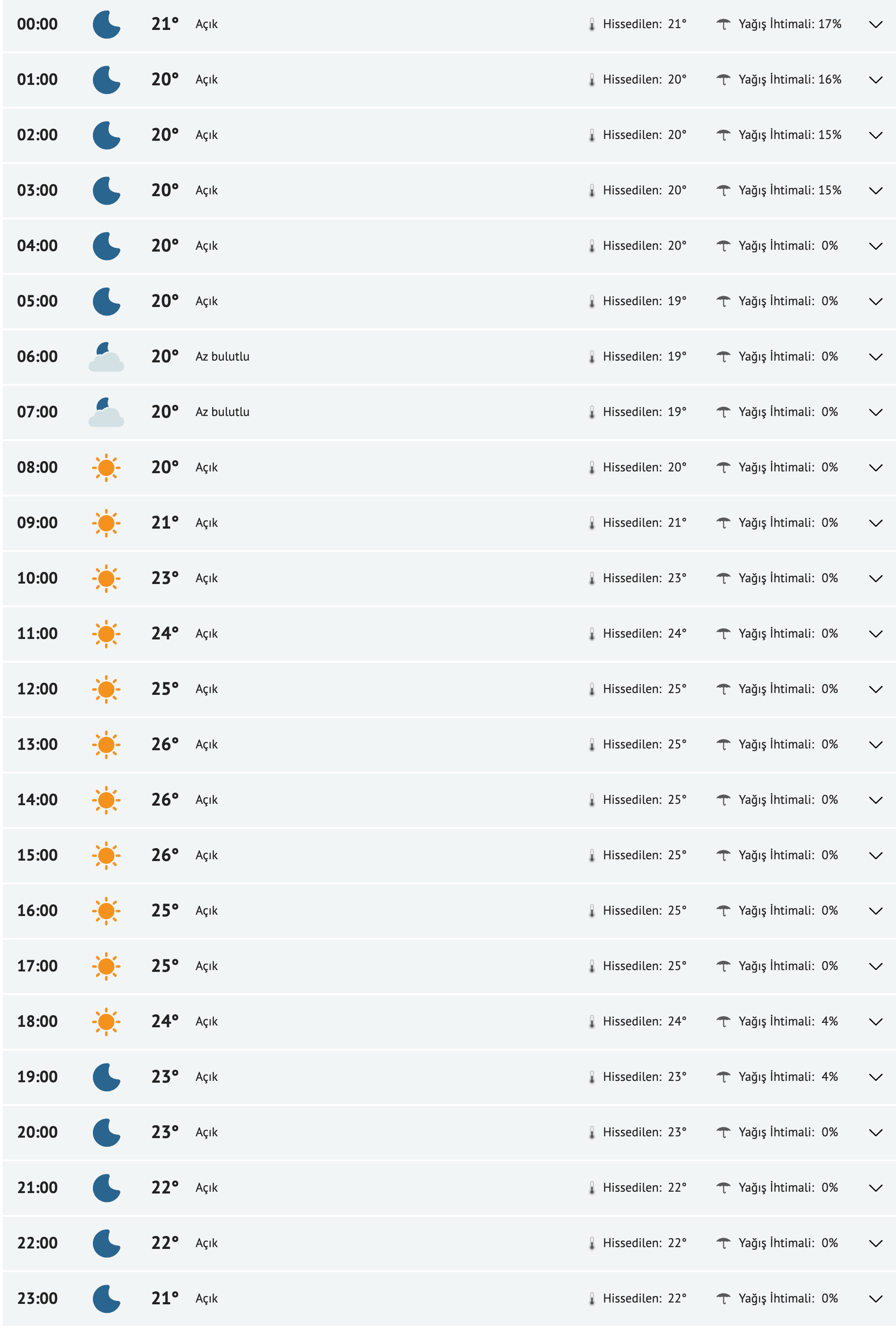Click the 26° temperature at 15:00
The height and width of the screenshot is (1328, 896).
click(x=164, y=855)
